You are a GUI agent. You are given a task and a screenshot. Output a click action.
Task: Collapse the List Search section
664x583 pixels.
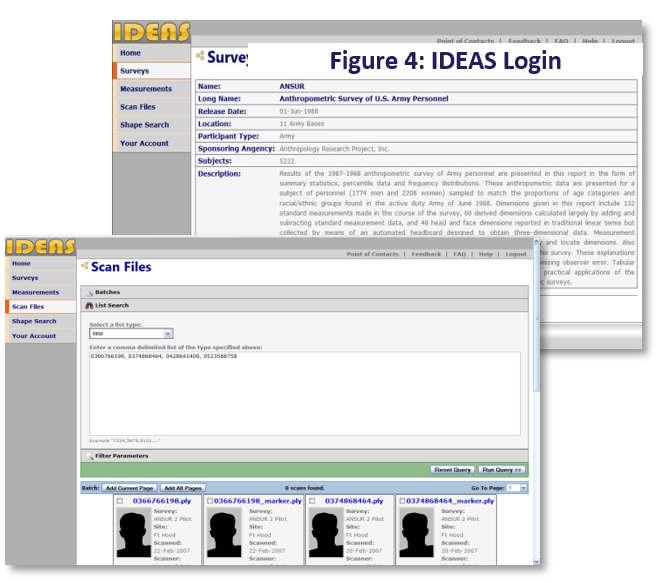click(x=304, y=305)
